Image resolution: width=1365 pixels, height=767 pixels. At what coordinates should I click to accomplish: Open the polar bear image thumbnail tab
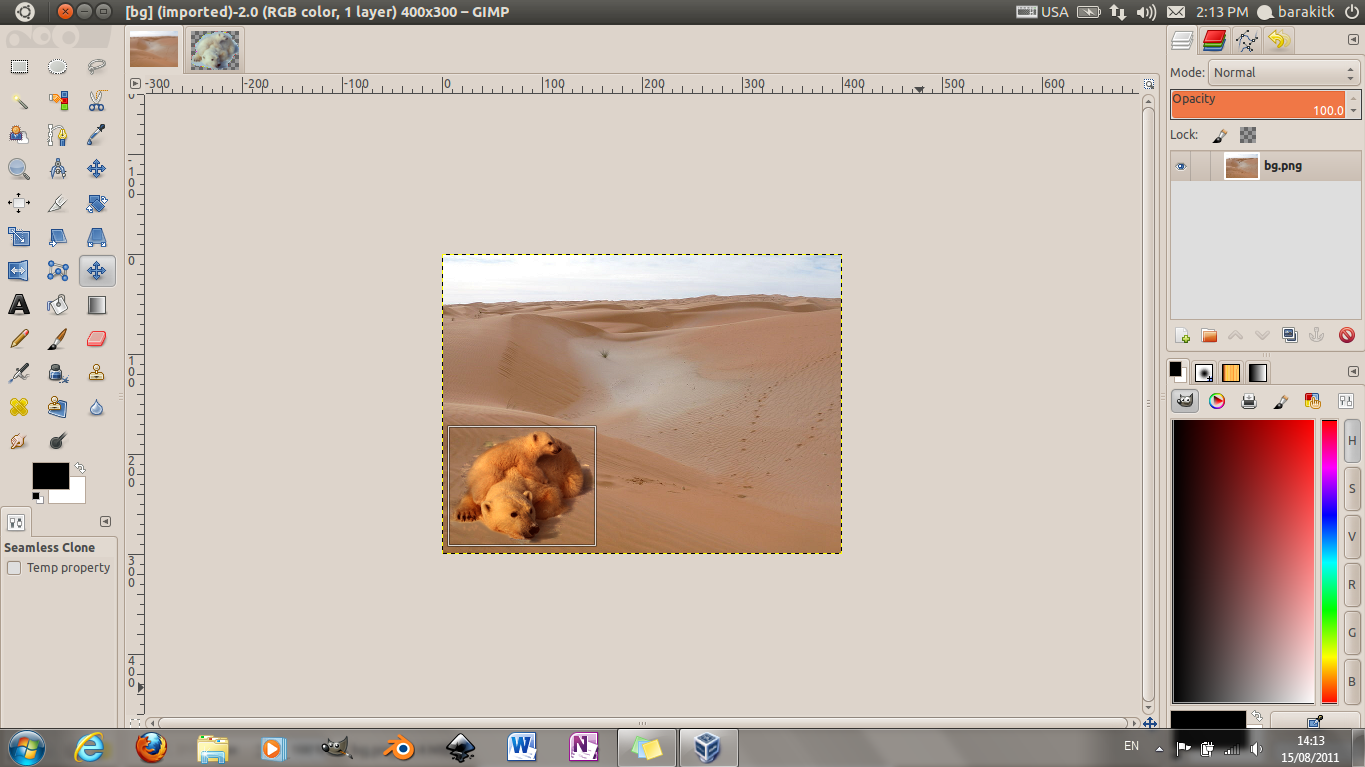click(215, 49)
